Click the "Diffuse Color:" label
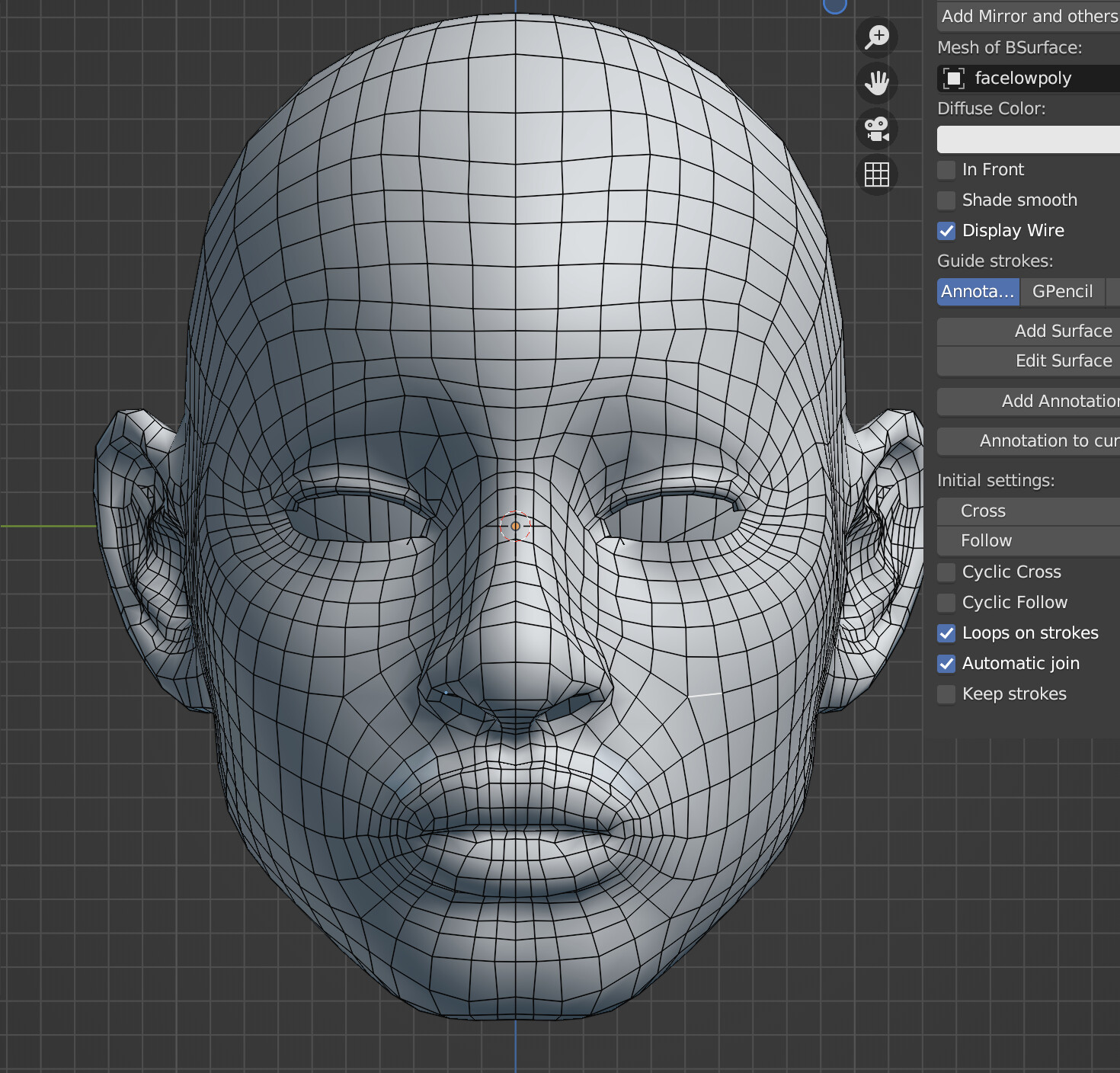 991,109
